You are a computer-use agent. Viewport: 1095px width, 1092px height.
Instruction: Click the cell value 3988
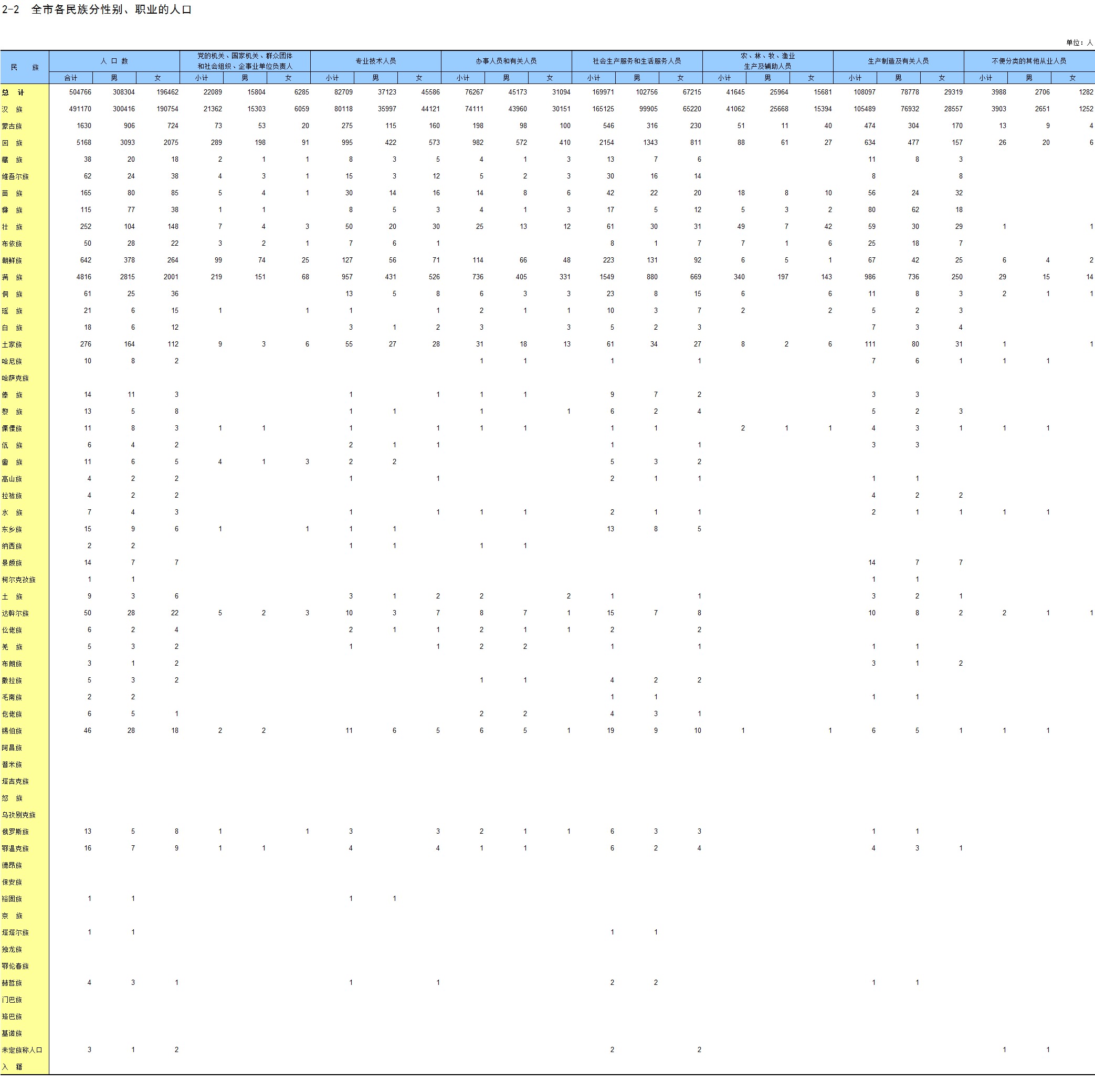[x=998, y=92]
